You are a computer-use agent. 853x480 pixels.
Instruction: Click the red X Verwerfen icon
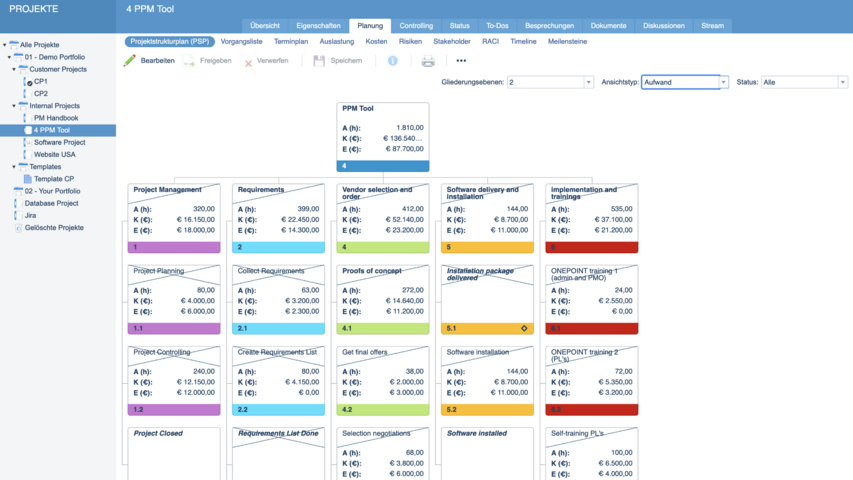coord(248,62)
